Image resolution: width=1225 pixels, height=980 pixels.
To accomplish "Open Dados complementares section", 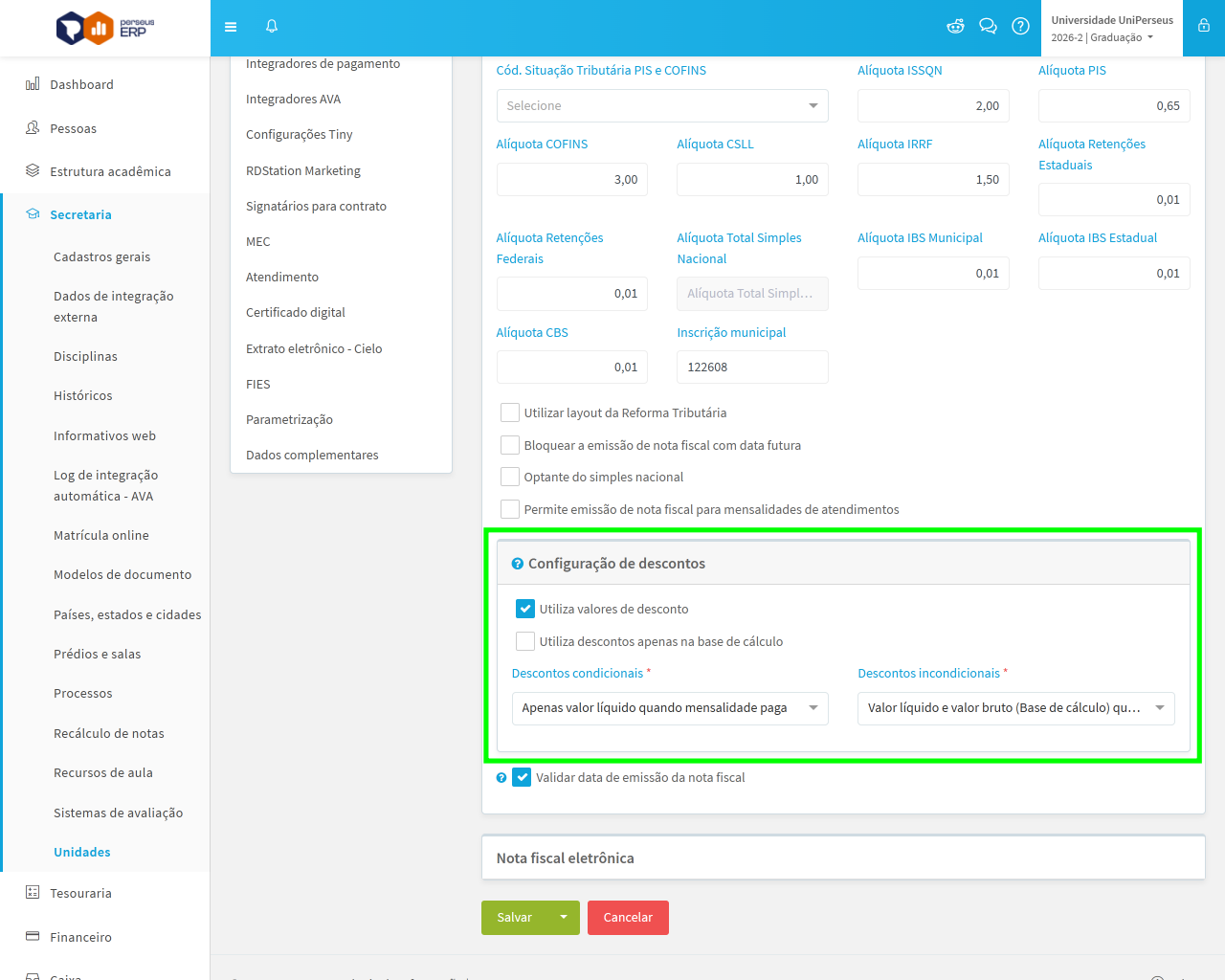I will pos(312,455).
